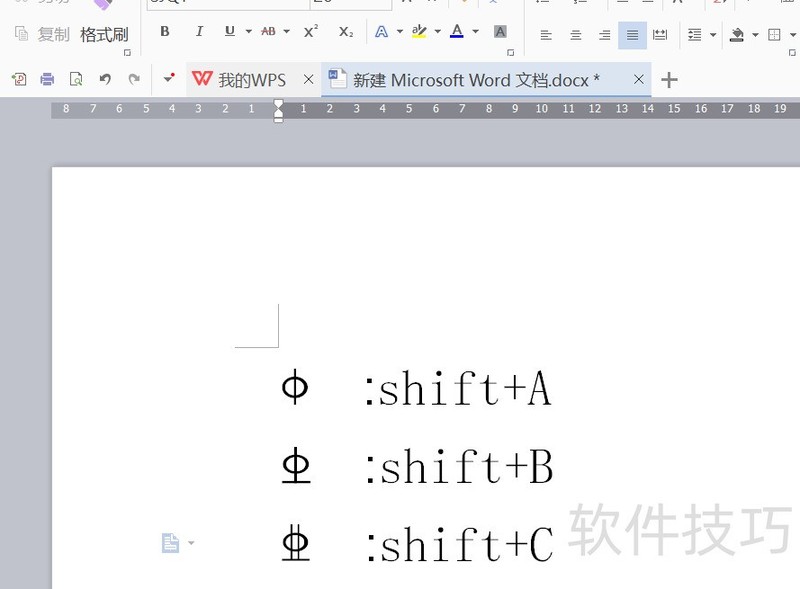800x589 pixels.
Task: Apply subscript formatting with X₂ icon
Action: pos(345,33)
